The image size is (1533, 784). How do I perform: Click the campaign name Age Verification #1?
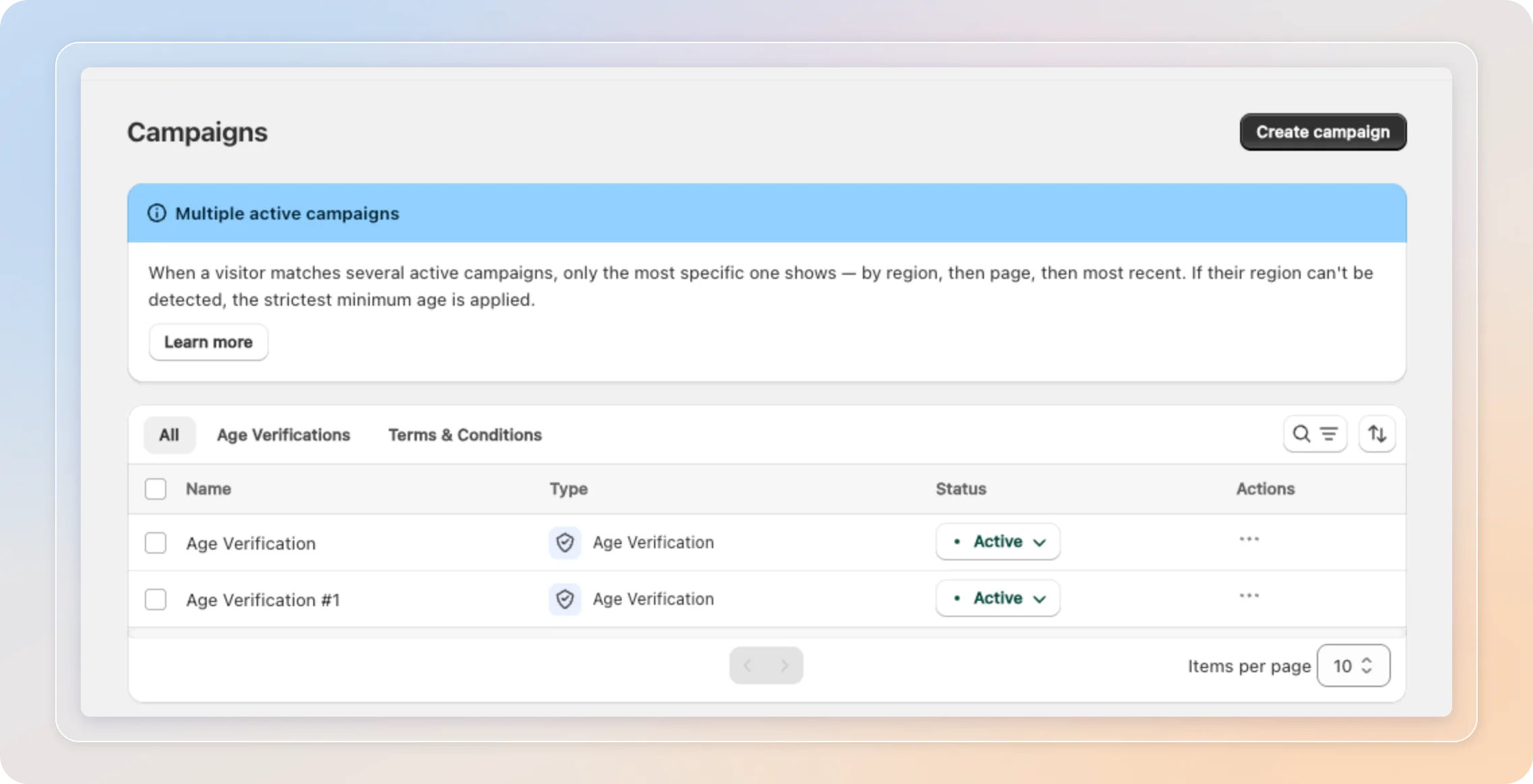pyautogui.click(x=263, y=599)
